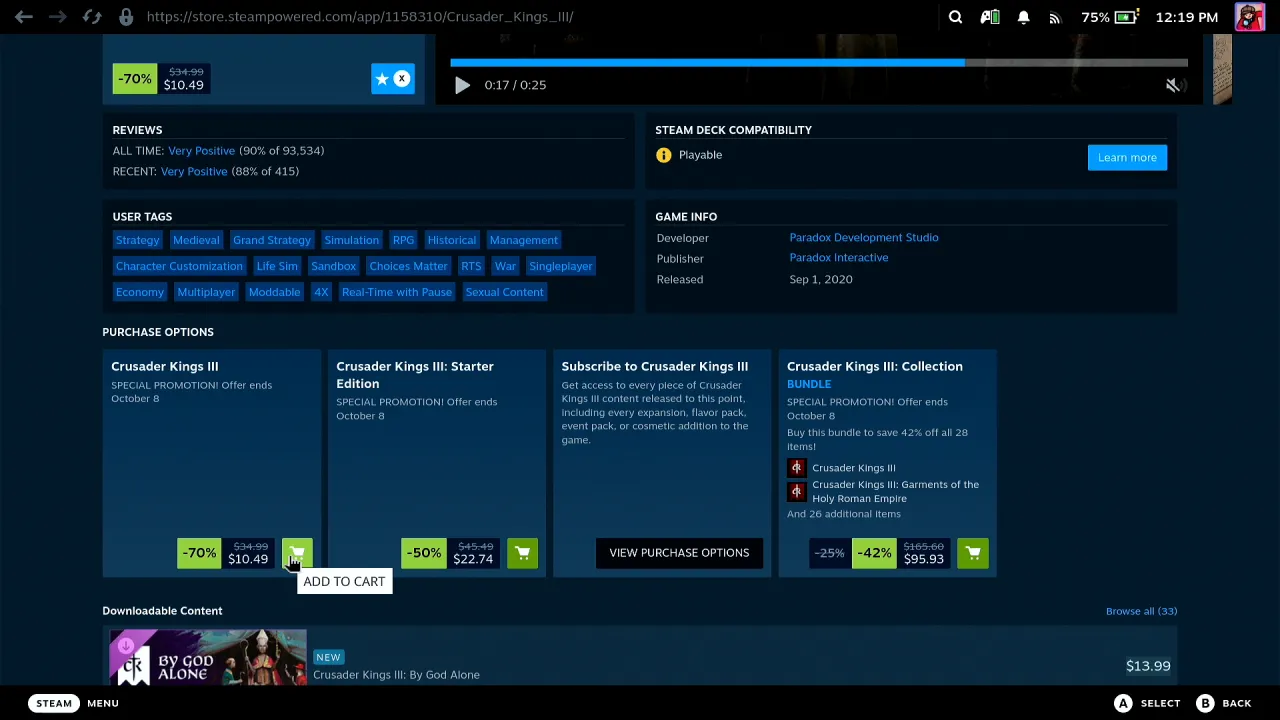Viewport: 1280px width, 720px height.
Task: Open the network signal icon
Action: pos(1054,17)
